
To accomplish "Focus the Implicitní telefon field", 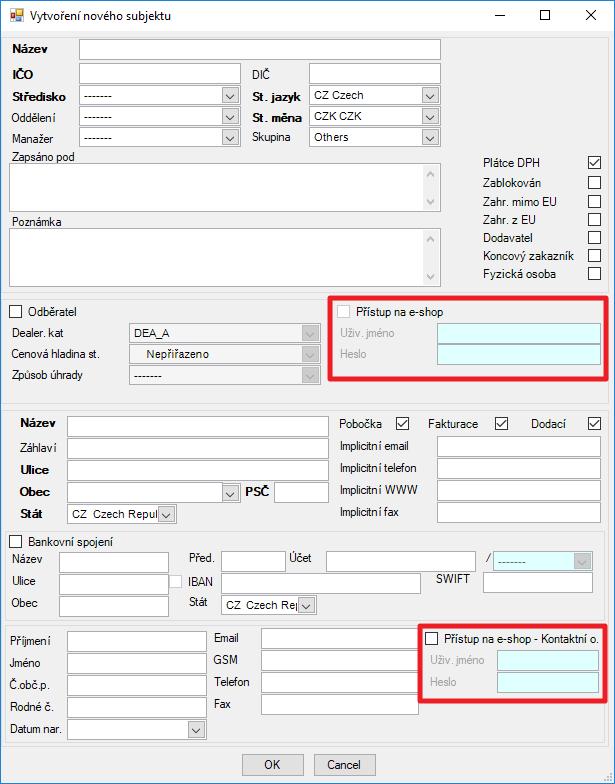I will (519, 468).
